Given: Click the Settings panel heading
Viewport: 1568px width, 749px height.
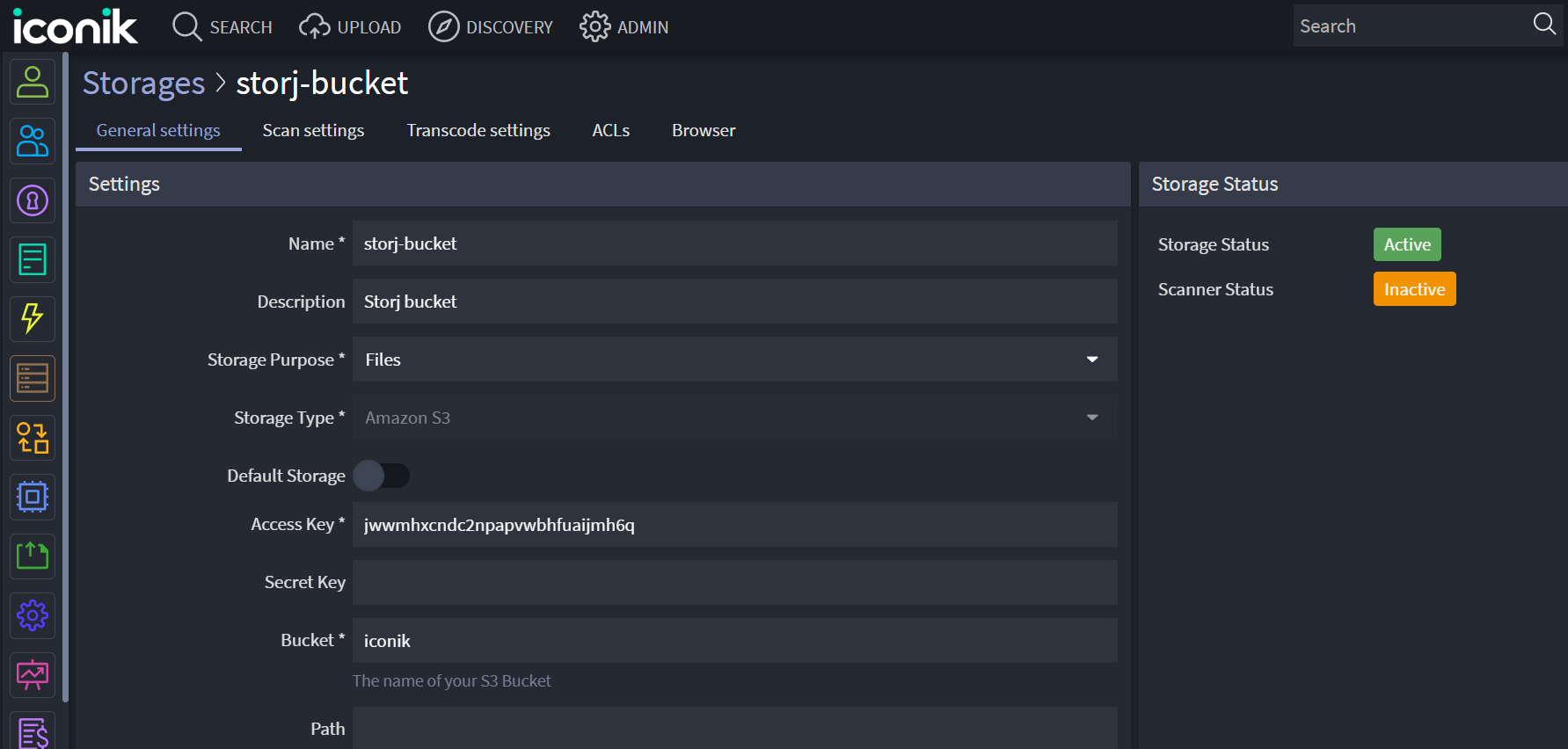Looking at the screenshot, I should point(124,184).
